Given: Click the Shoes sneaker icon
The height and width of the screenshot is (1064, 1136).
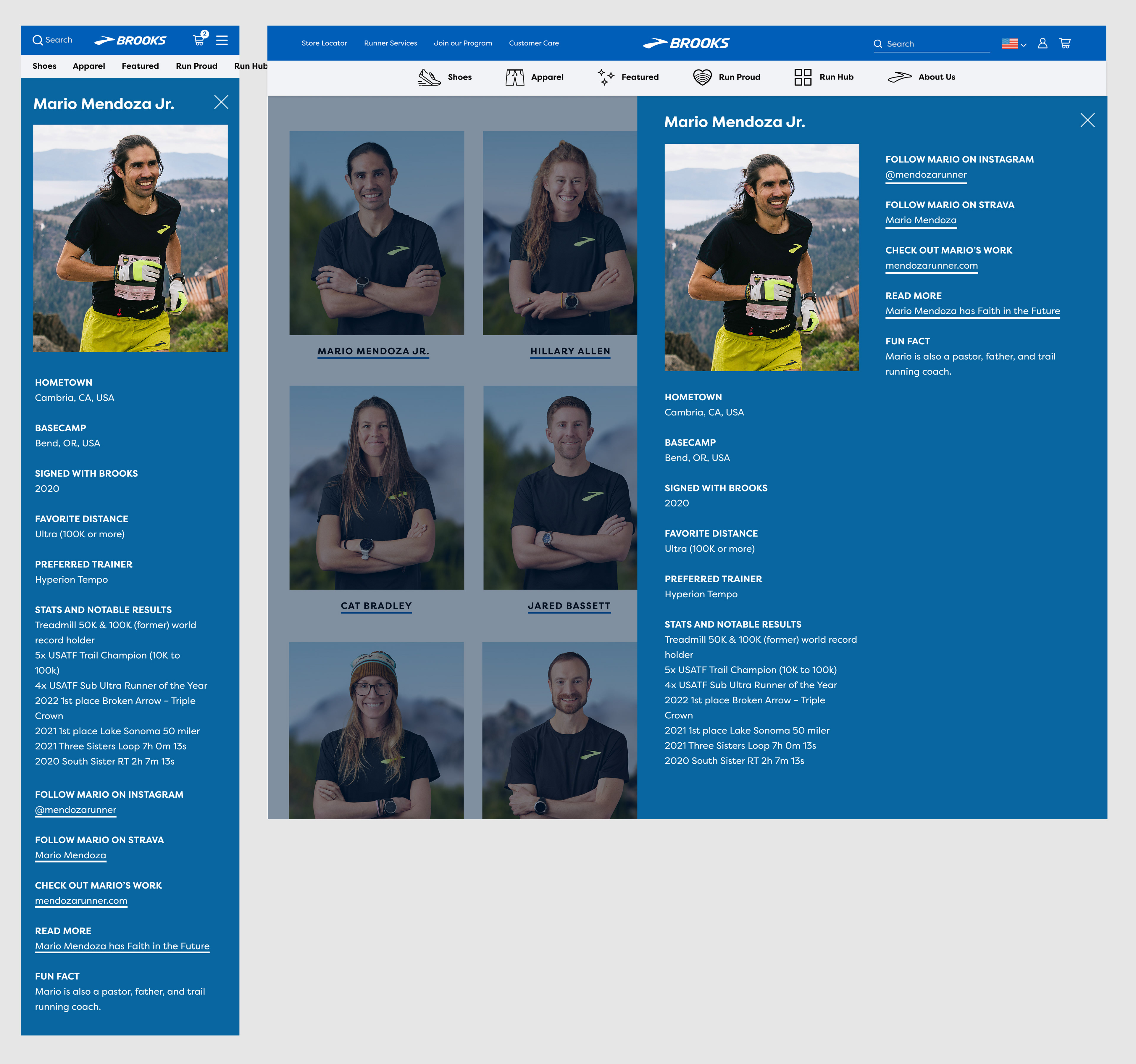Looking at the screenshot, I should tap(429, 77).
